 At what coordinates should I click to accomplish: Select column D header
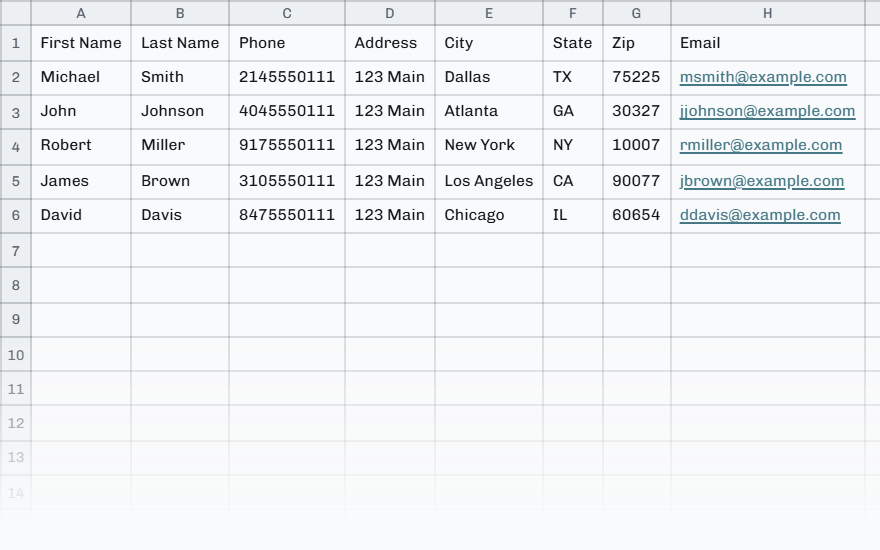click(389, 13)
